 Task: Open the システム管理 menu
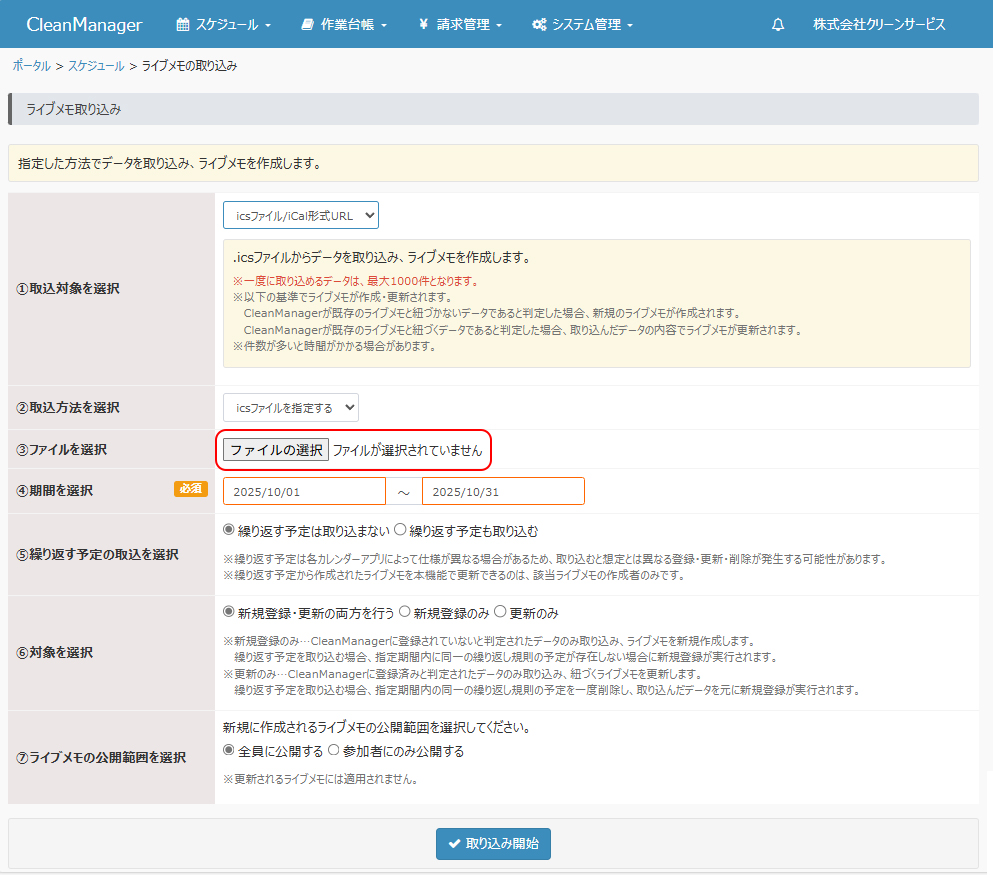click(582, 24)
